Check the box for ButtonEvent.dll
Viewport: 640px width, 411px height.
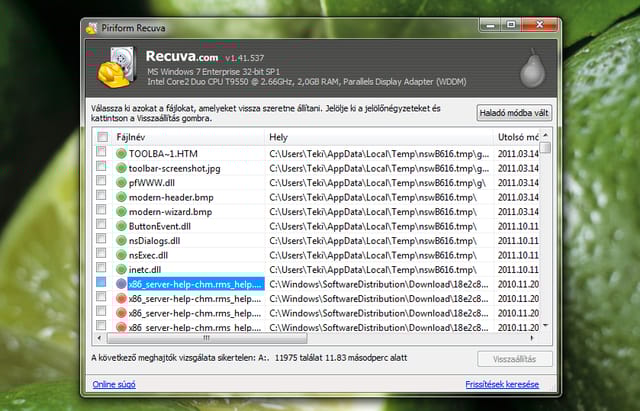click(x=101, y=224)
